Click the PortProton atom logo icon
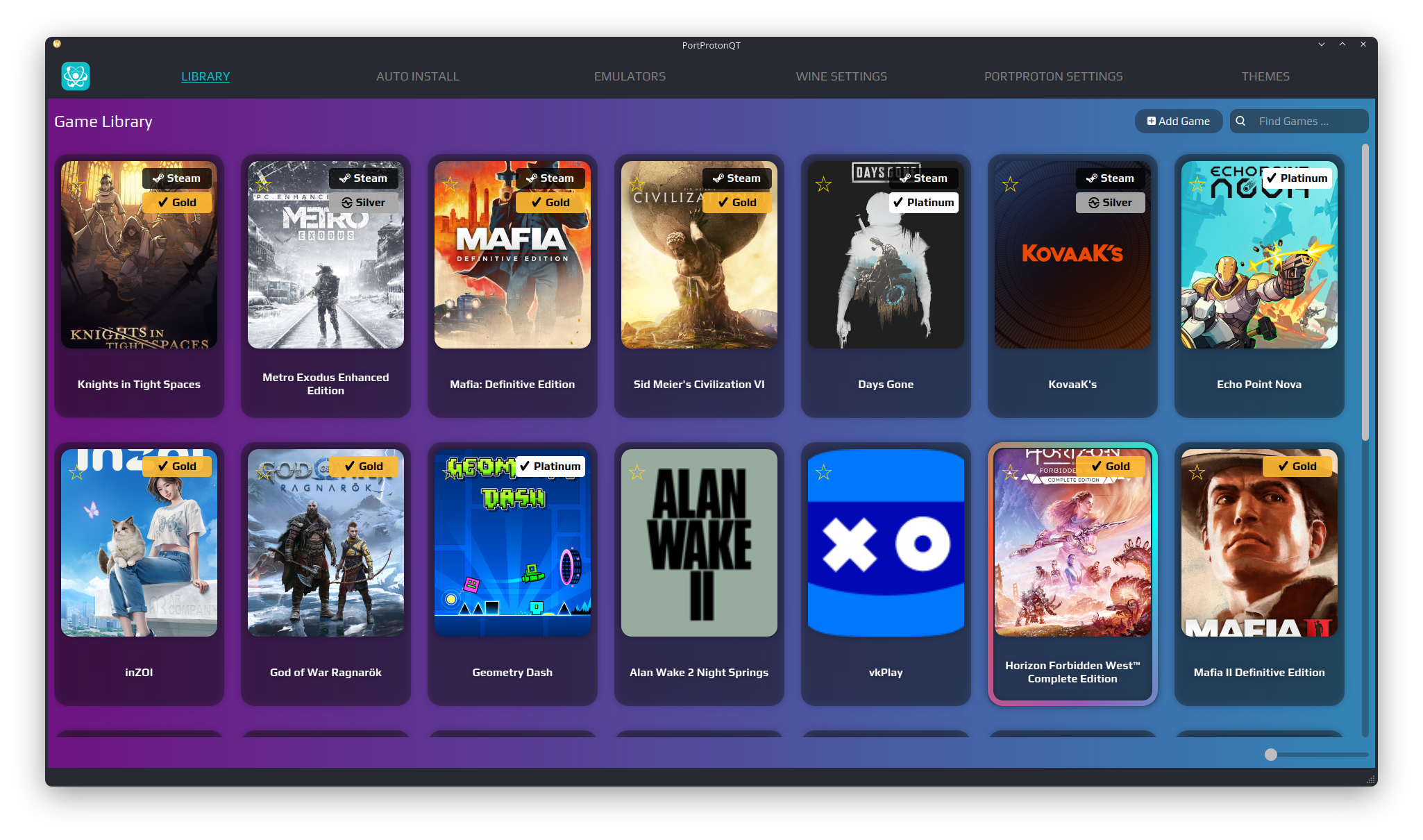This screenshot has width=1423, height=840. click(75, 76)
